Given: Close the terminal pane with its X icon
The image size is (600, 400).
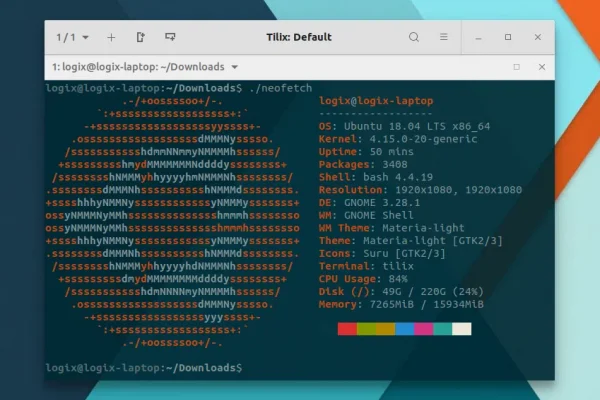Looking at the screenshot, I should coord(542,67).
